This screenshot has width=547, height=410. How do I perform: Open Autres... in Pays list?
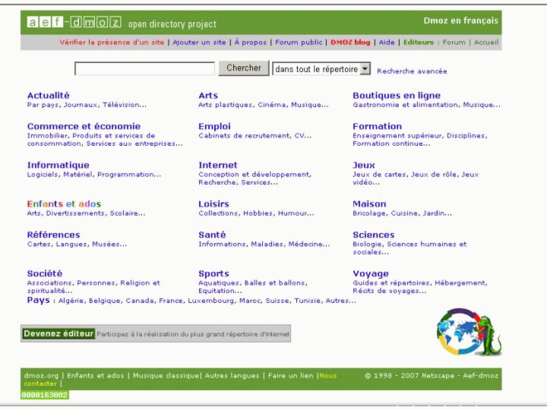pyautogui.click(x=341, y=300)
